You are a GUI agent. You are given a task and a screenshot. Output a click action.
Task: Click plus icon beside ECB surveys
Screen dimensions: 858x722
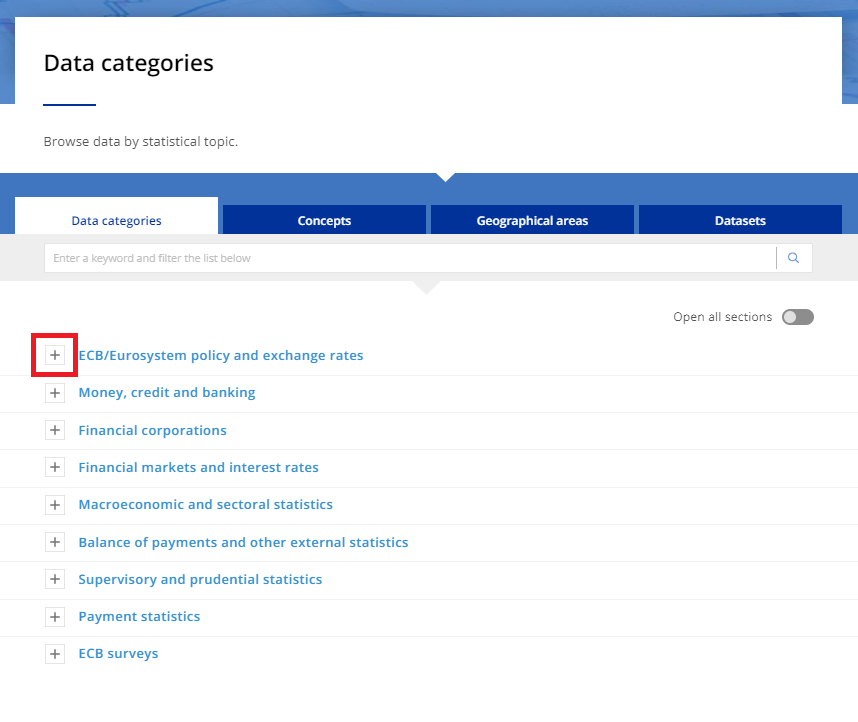(x=55, y=654)
